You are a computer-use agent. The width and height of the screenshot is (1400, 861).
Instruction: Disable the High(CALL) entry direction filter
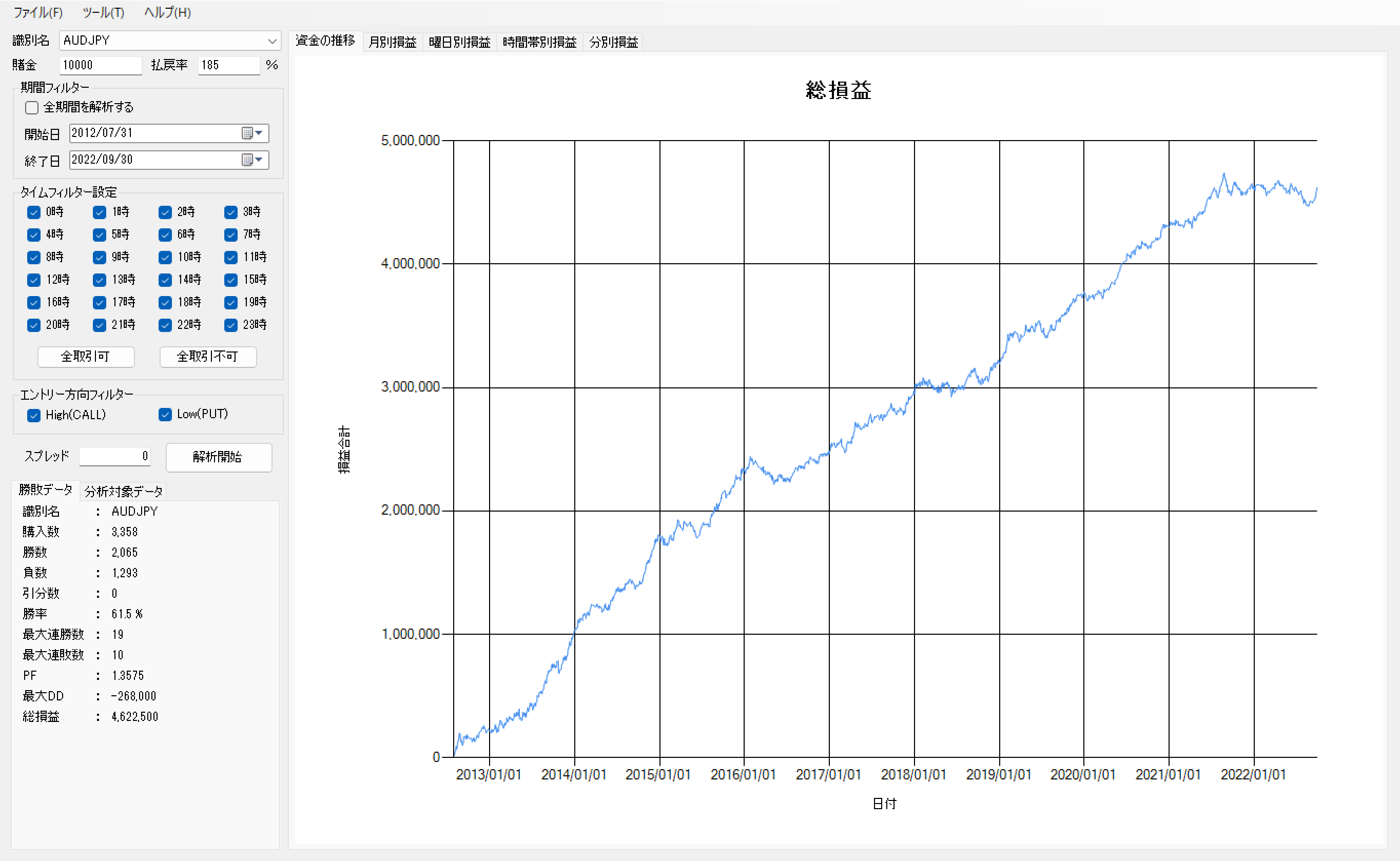pos(33,416)
